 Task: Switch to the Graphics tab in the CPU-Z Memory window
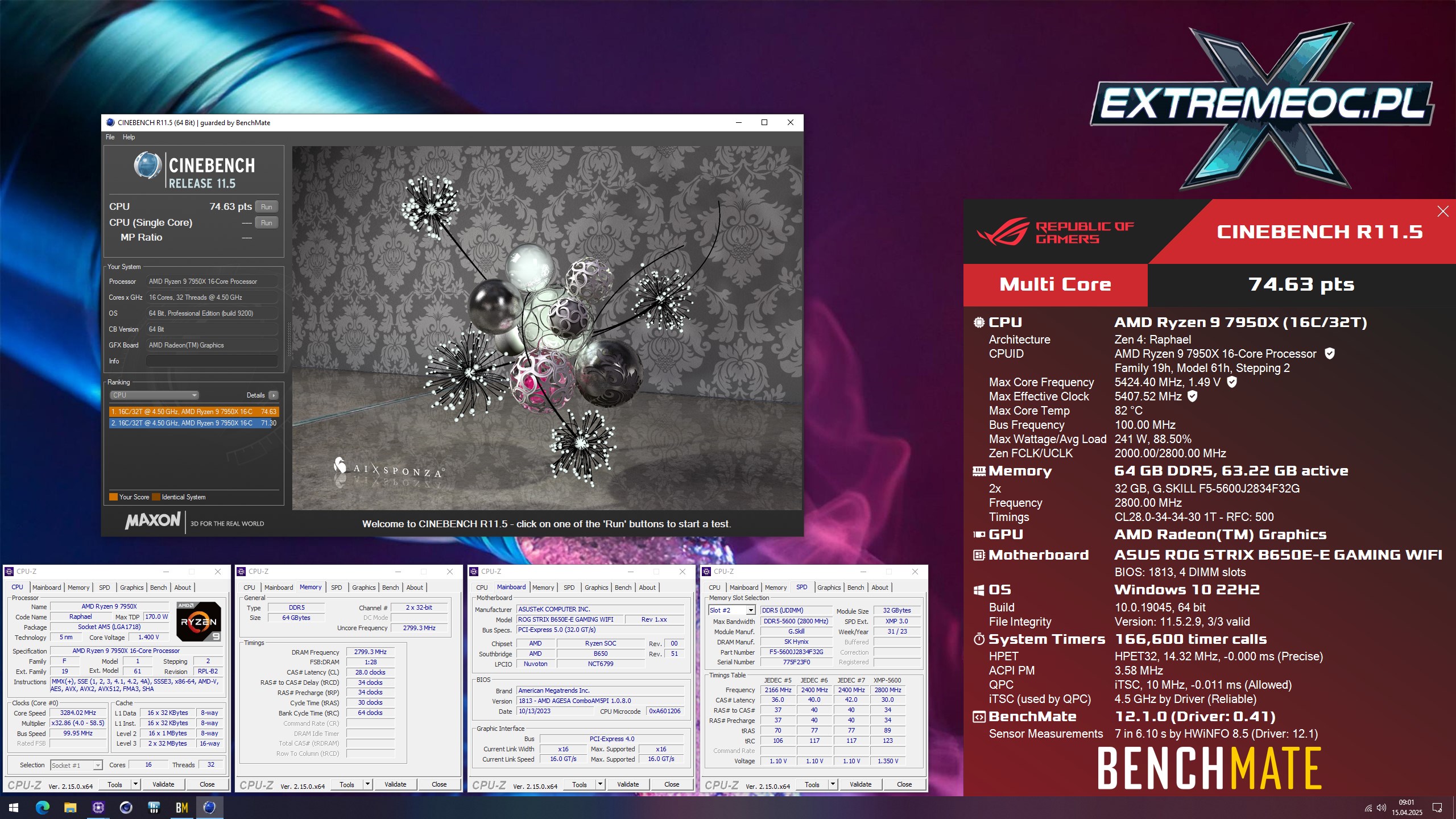(363, 588)
